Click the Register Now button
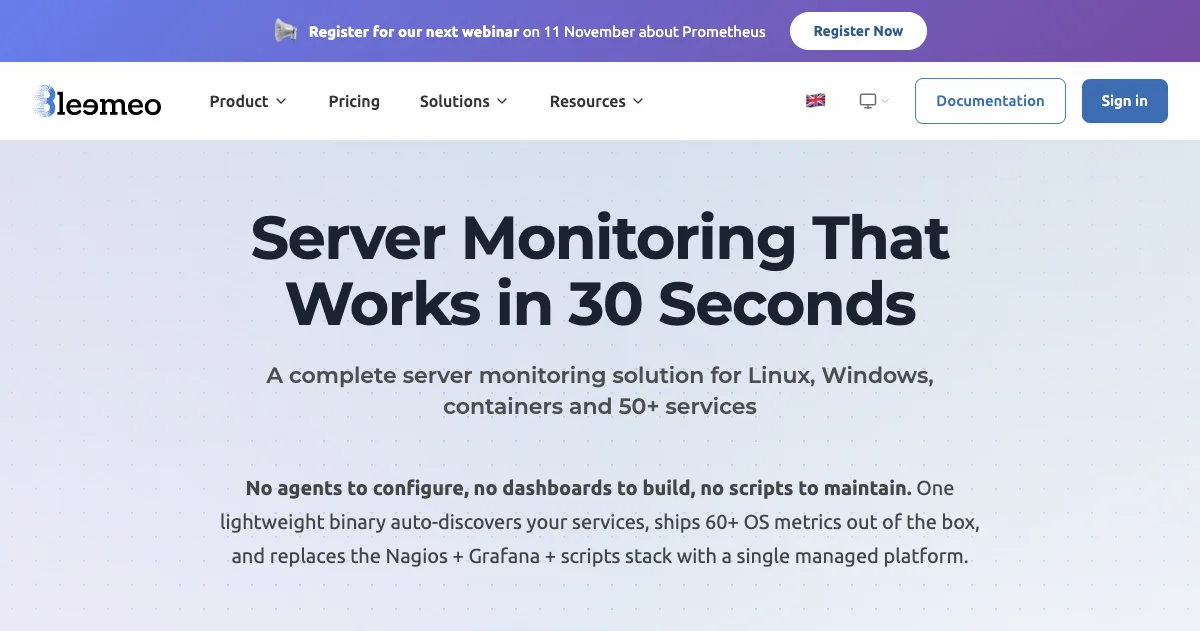Image resolution: width=1200 pixels, height=631 pixels. [858, 31]
